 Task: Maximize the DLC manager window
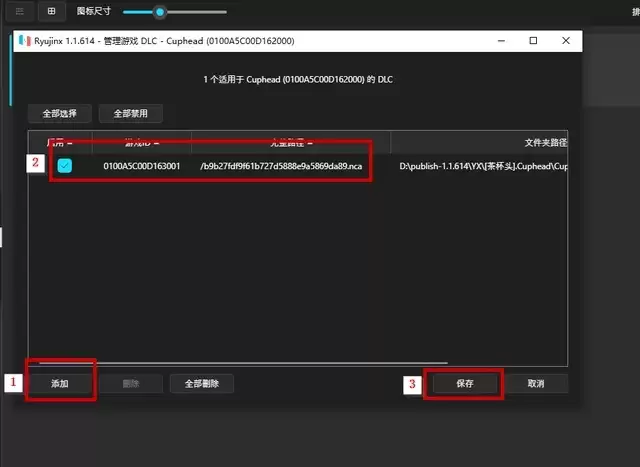533,40
